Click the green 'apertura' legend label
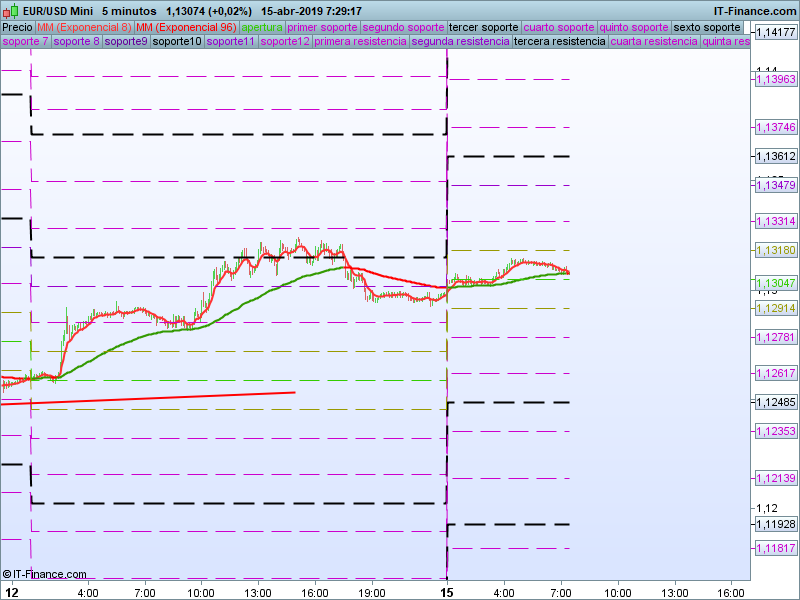The width and height of the screenshot is (800, 600). click(262, 27)
